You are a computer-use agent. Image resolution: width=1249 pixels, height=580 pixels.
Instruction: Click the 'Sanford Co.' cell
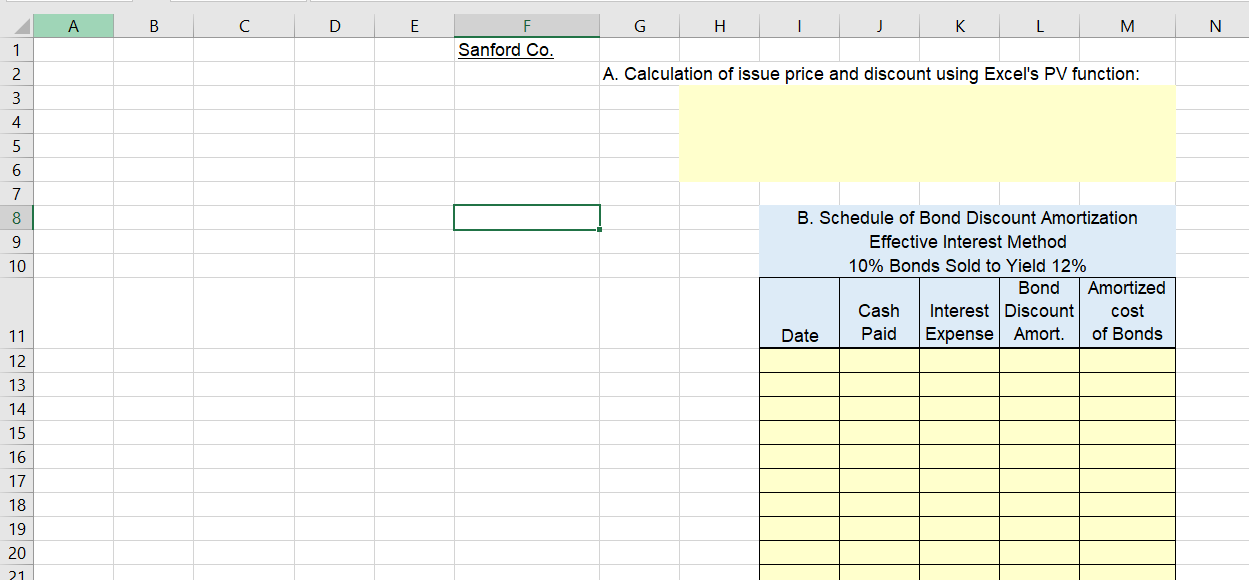pyautogui.click(x=527, y=50)
